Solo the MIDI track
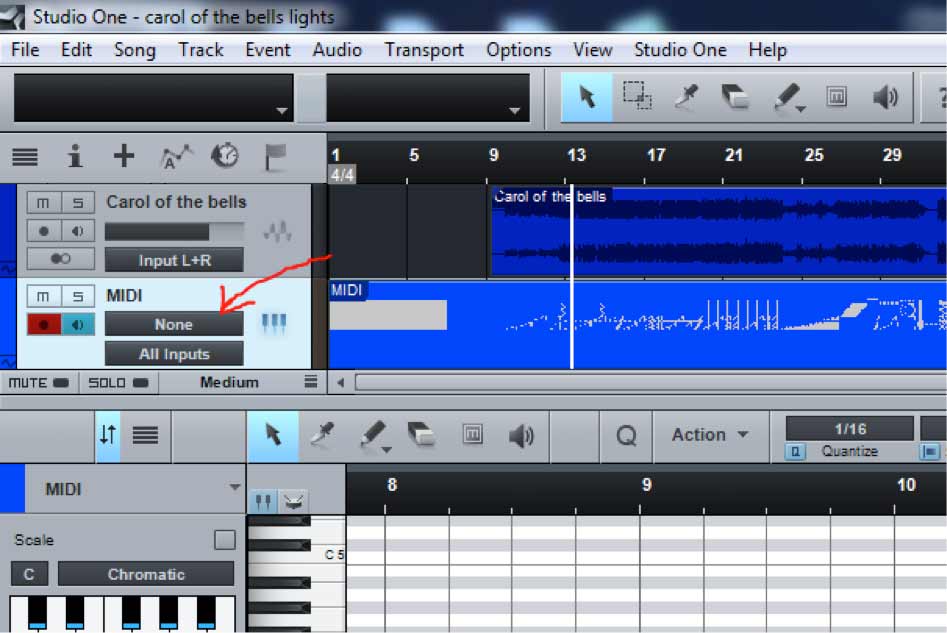 77,297
